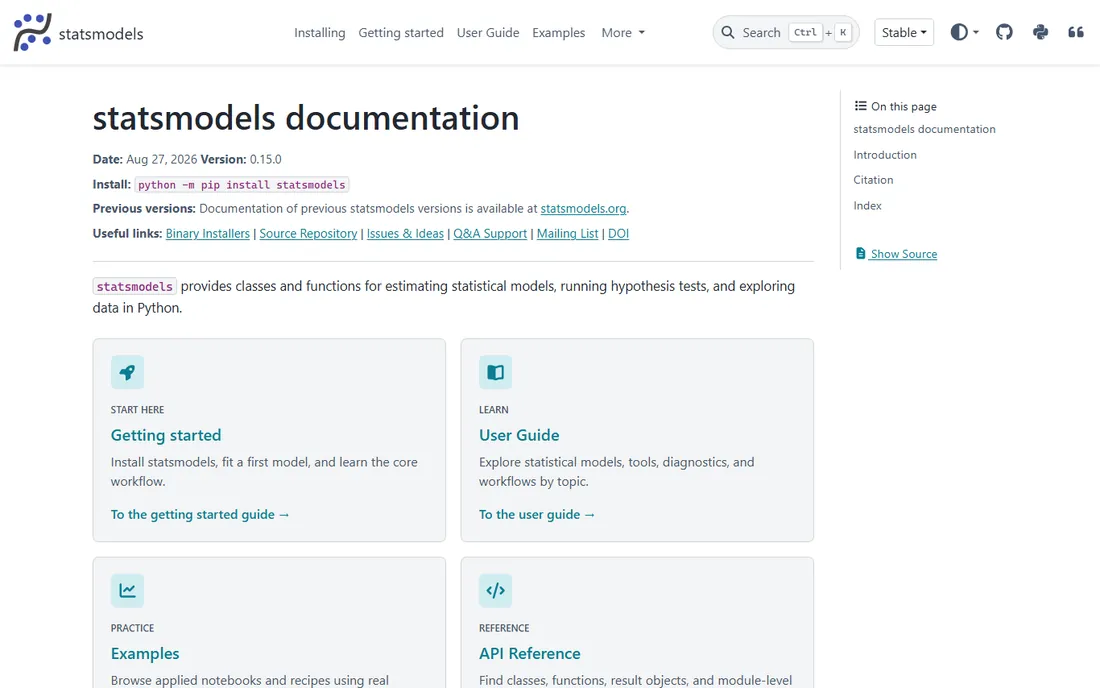Jump to Citation in page sidebar

873,180
